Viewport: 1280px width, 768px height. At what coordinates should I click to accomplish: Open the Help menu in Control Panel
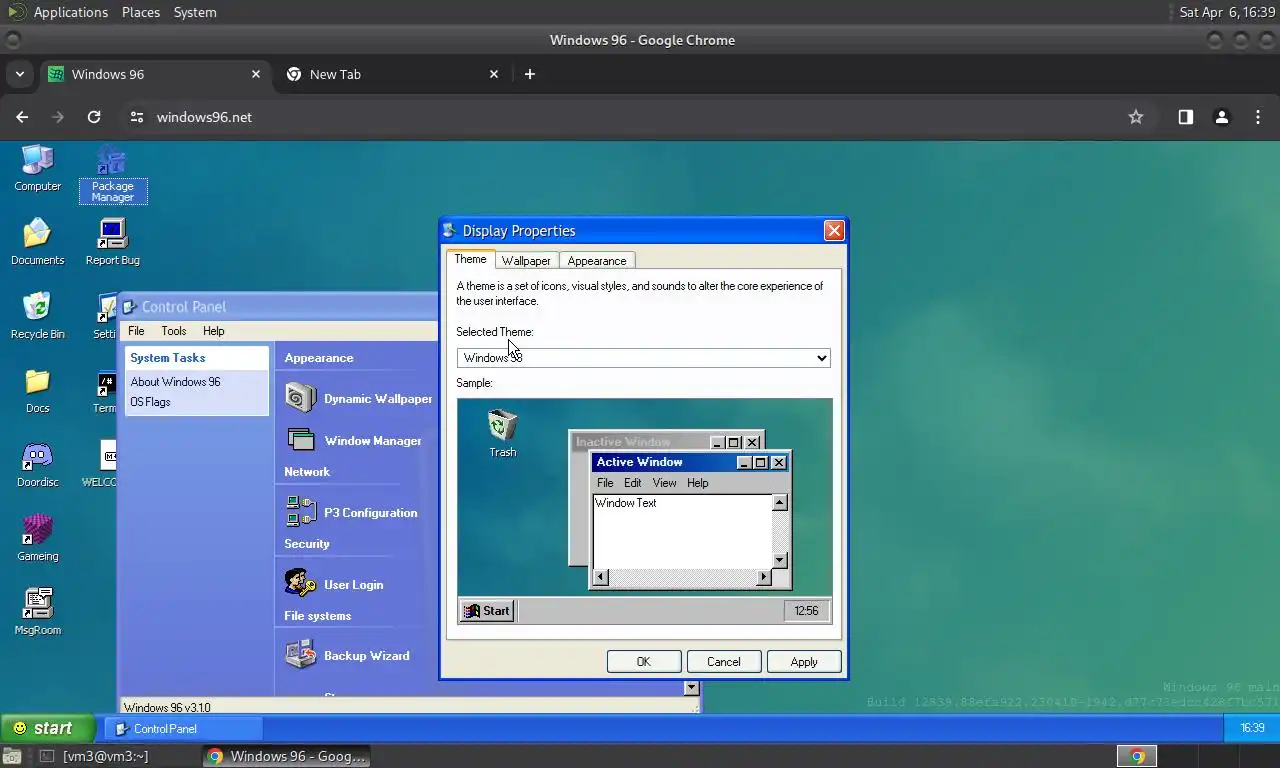point(214,331)
